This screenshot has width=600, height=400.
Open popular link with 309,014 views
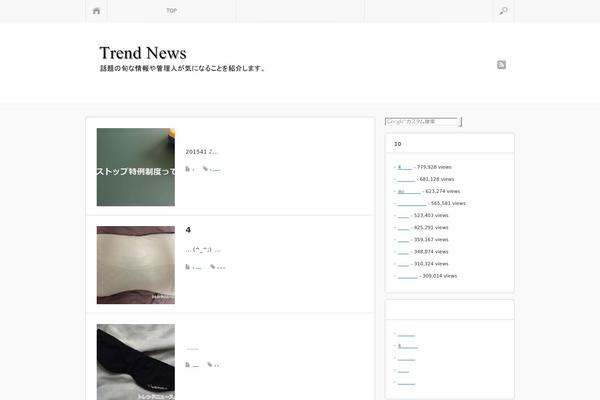pos(408,276)
